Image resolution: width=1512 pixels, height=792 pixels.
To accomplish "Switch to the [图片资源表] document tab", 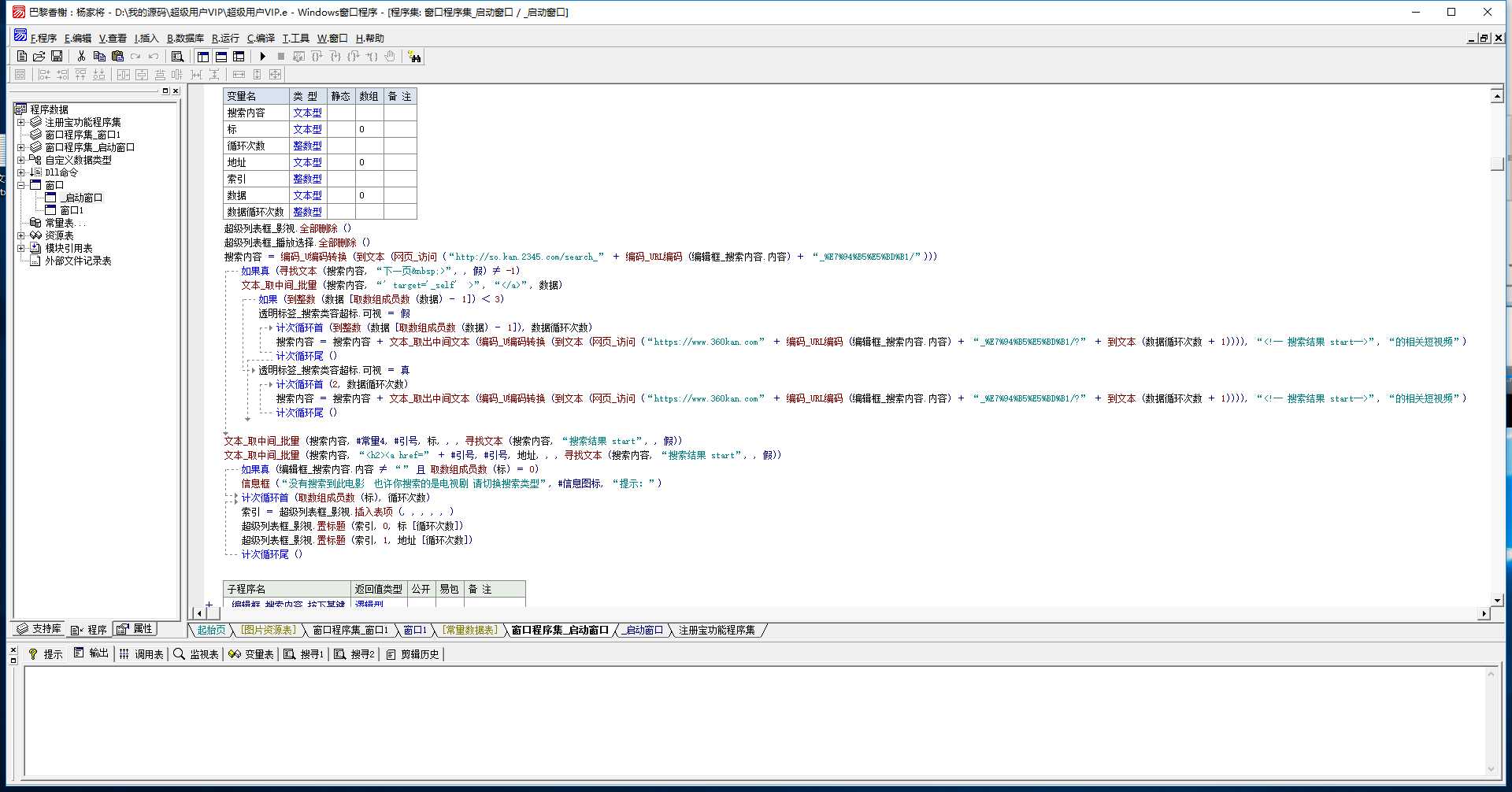I will pyautogui.click(x=268, y=630).
